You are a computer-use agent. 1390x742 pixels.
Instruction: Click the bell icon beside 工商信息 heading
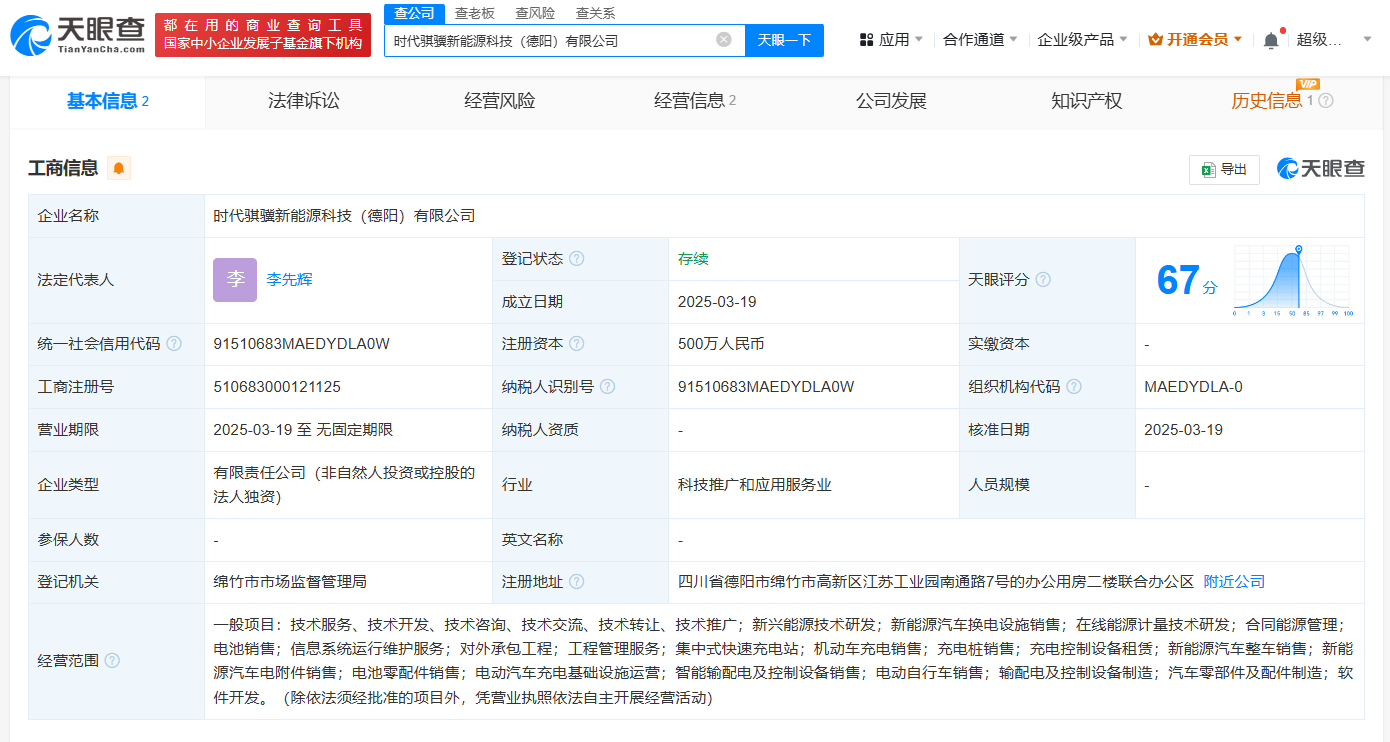coord(118,168)
